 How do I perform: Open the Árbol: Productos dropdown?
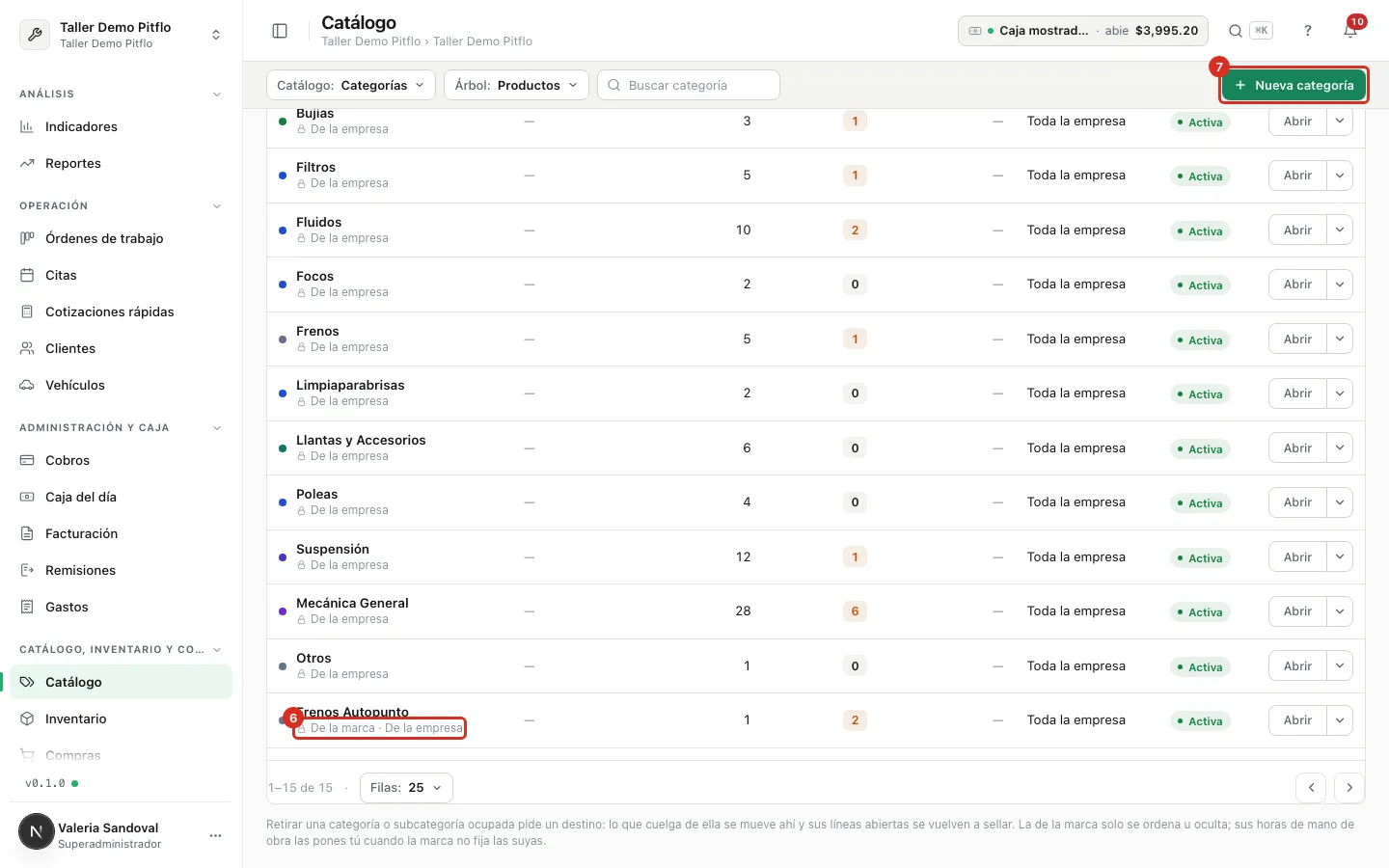point(516,85)
